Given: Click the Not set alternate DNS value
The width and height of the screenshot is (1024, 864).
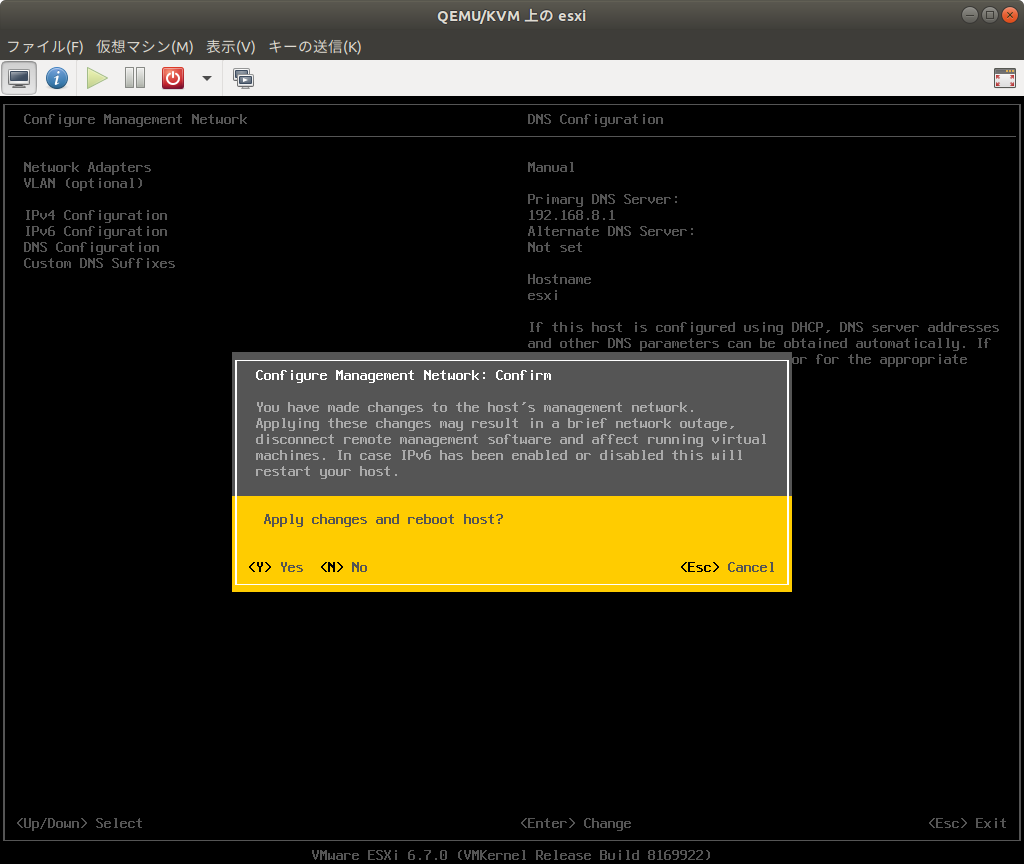Looking at the screenshot, I should point(554,248).
